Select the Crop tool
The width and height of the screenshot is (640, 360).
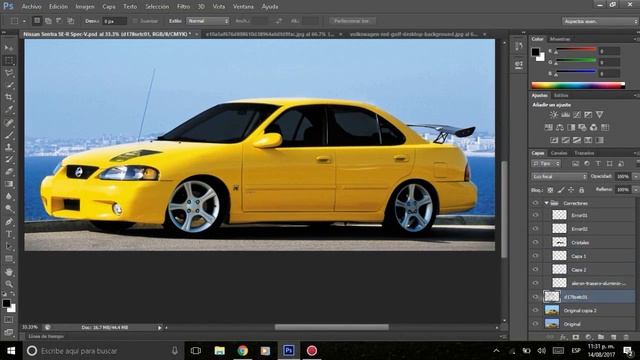tap(9, 98)
